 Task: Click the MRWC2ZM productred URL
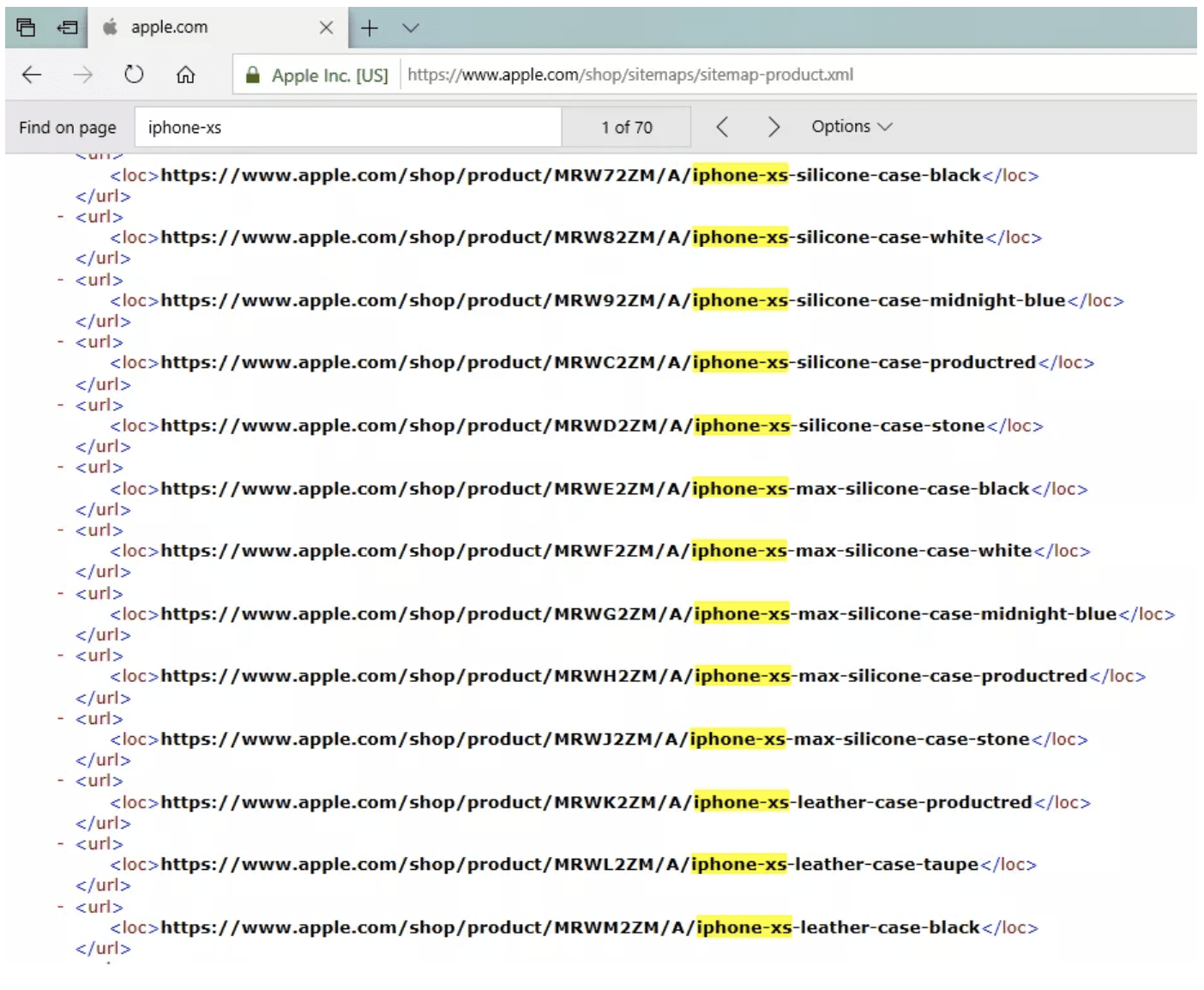(599, 363)
